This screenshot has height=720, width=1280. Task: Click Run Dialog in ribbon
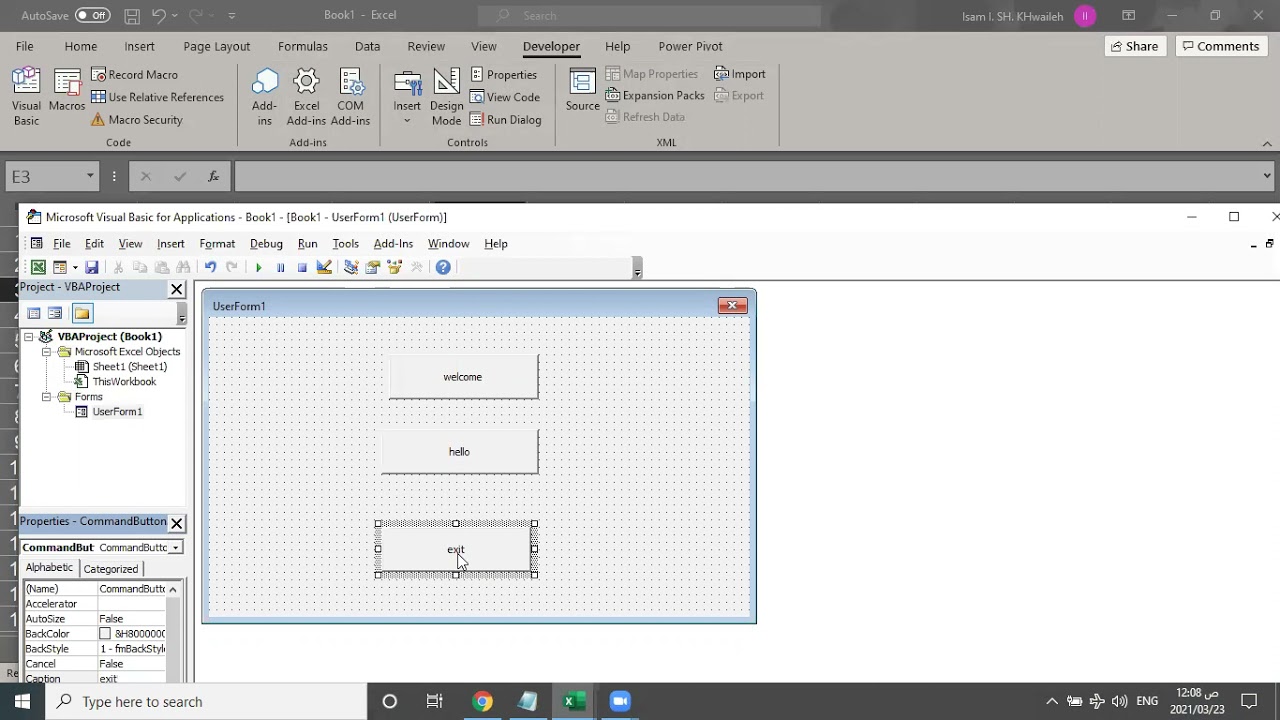(x=506, y=120)
